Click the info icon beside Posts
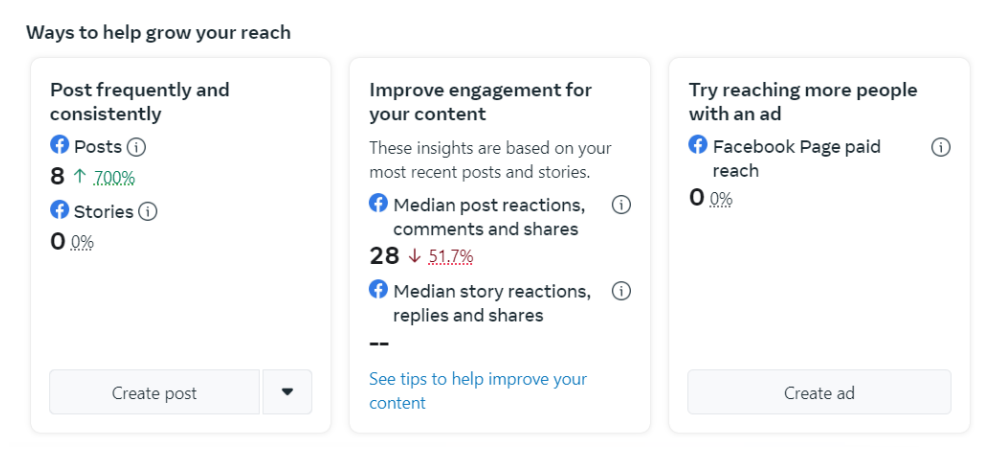Viewport: 994px width, 473px height. (x=137, y=147)
